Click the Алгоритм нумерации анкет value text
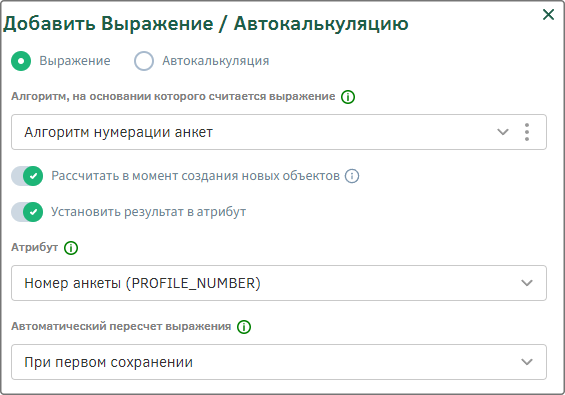565x395 pixels. point(119,132)
